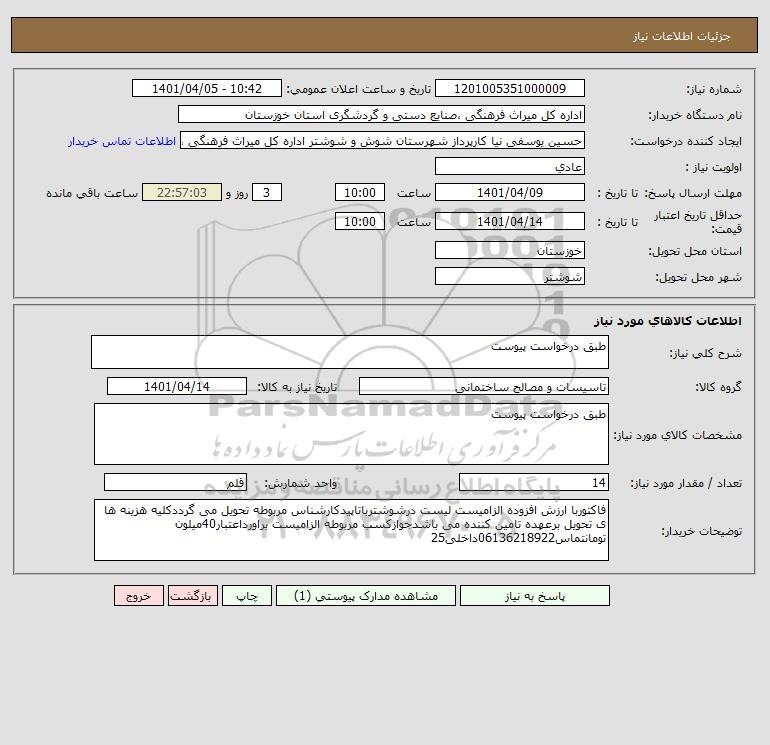Screen dimensions: 770x745
Task: Click the تاریخ نیاز به کالا date field
Action: (x=177, y=386)
